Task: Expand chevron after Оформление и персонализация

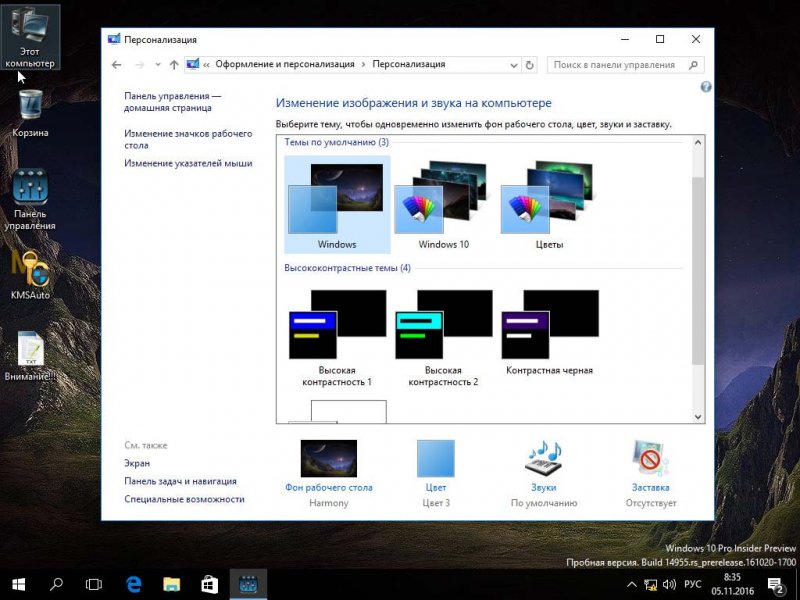Action: (x=364, y=65)
